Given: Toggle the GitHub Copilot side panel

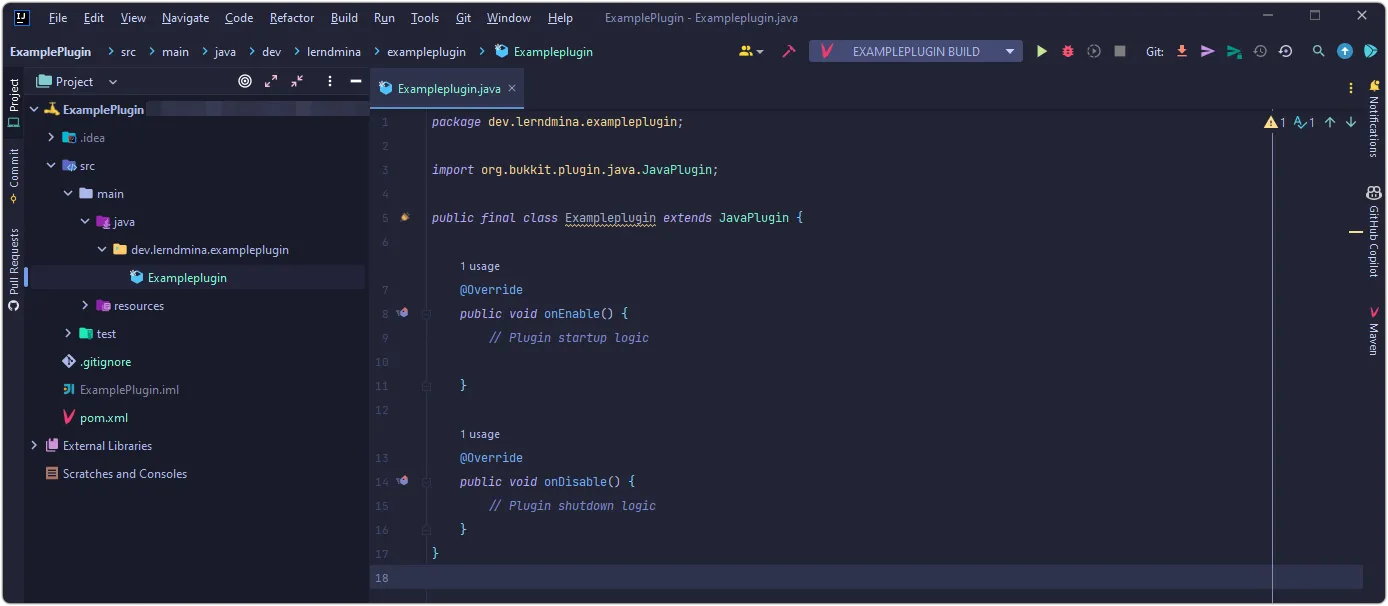Looking at the screenshot, I should 1374,232.
